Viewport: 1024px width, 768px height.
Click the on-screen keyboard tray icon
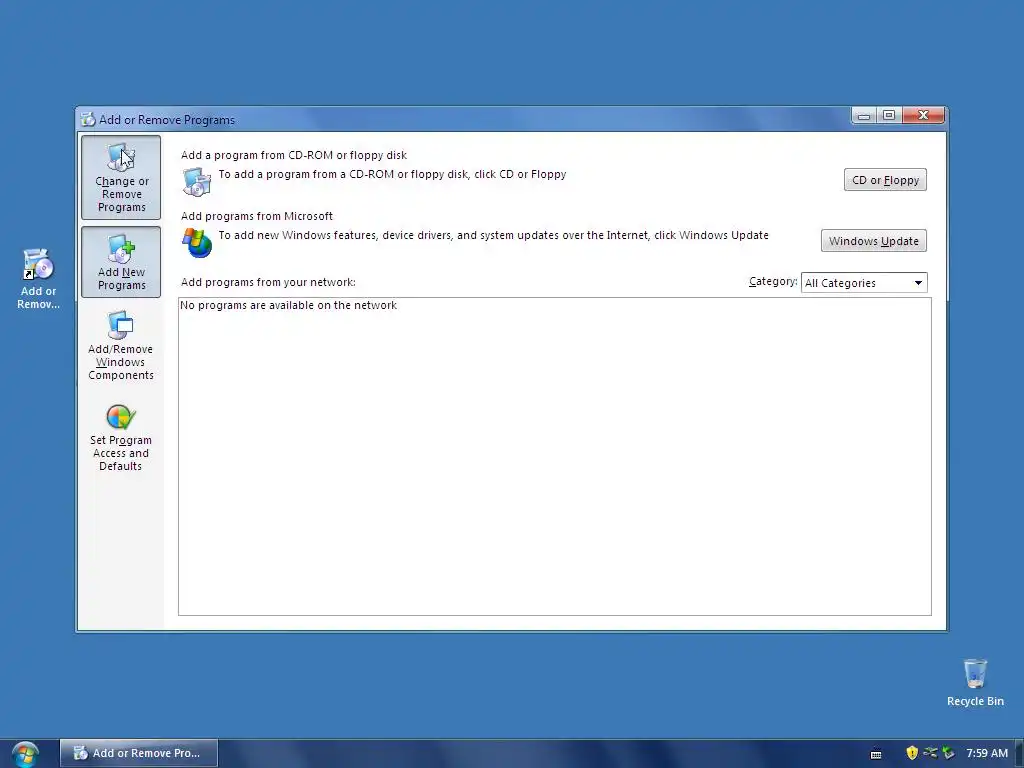coord(876,754)
